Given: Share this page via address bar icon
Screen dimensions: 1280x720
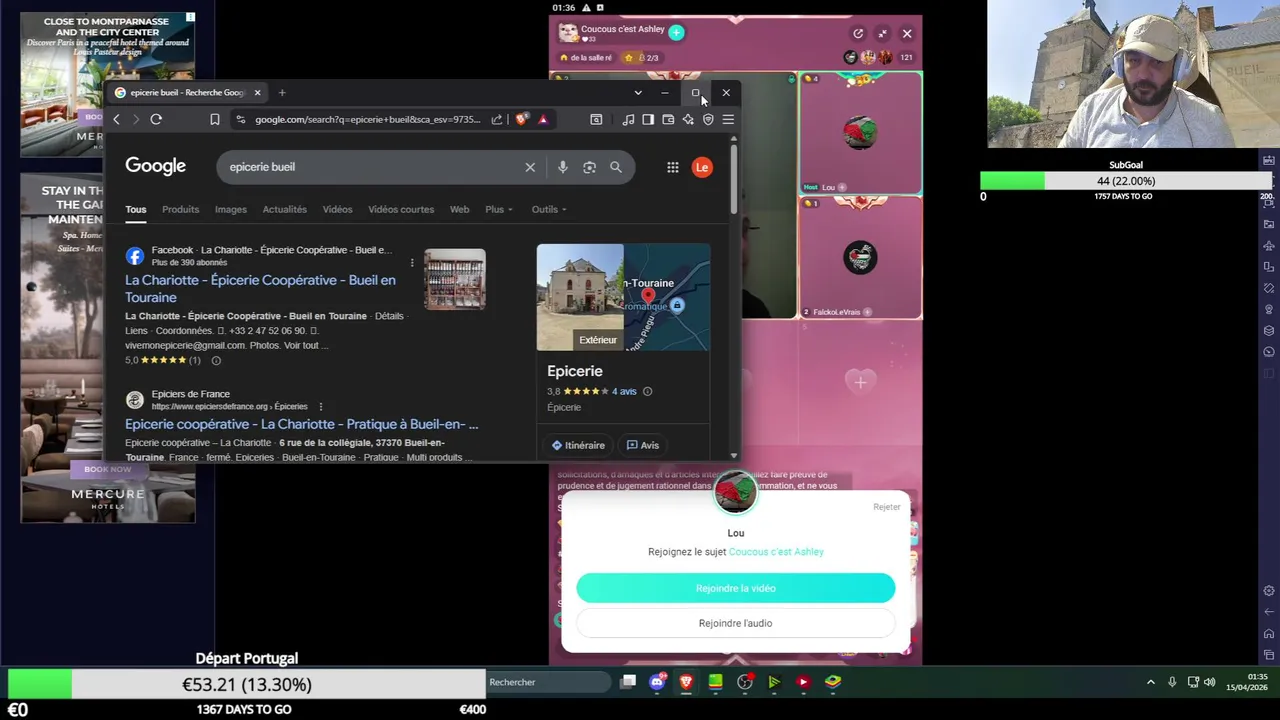Looking at the screenshot, I should (x=497, y=119).
